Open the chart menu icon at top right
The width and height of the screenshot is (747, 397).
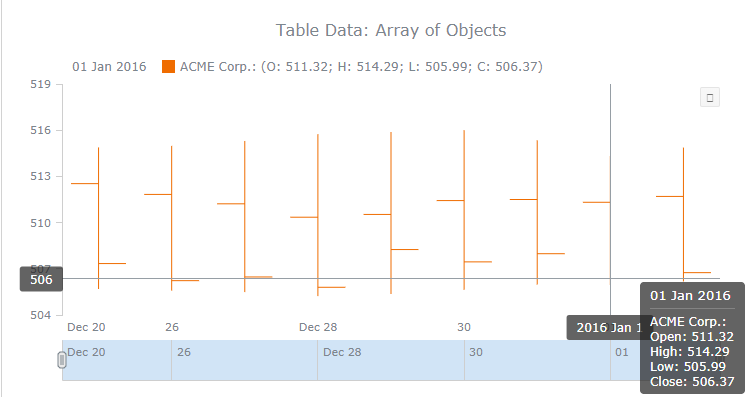(x=709, y=97)
